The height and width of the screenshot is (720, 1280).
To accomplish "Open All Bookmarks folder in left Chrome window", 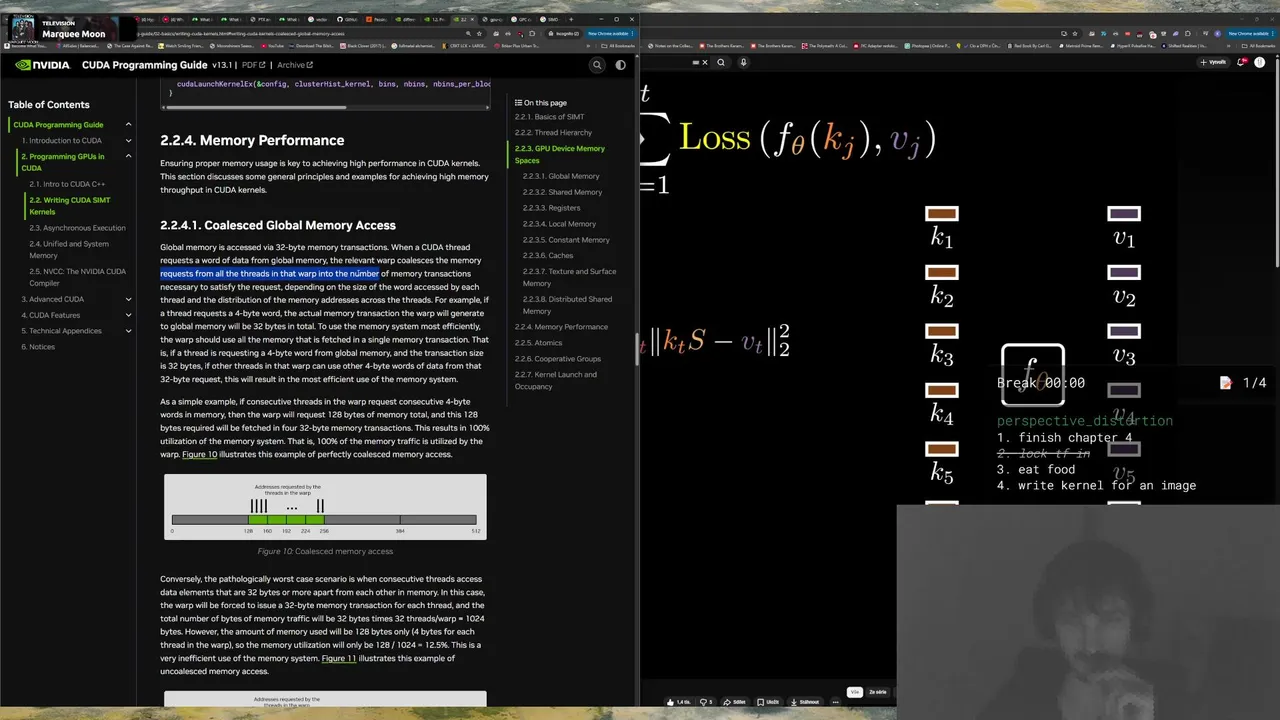I will pyautogui.click(x=616, y=46).
